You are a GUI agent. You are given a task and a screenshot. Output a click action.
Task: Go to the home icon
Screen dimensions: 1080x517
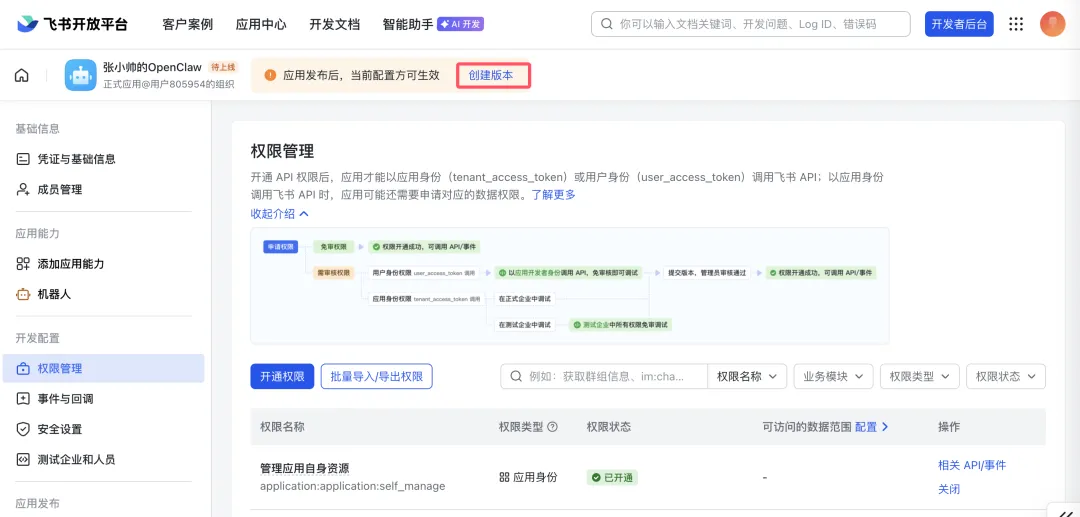[x=22, y=76]
